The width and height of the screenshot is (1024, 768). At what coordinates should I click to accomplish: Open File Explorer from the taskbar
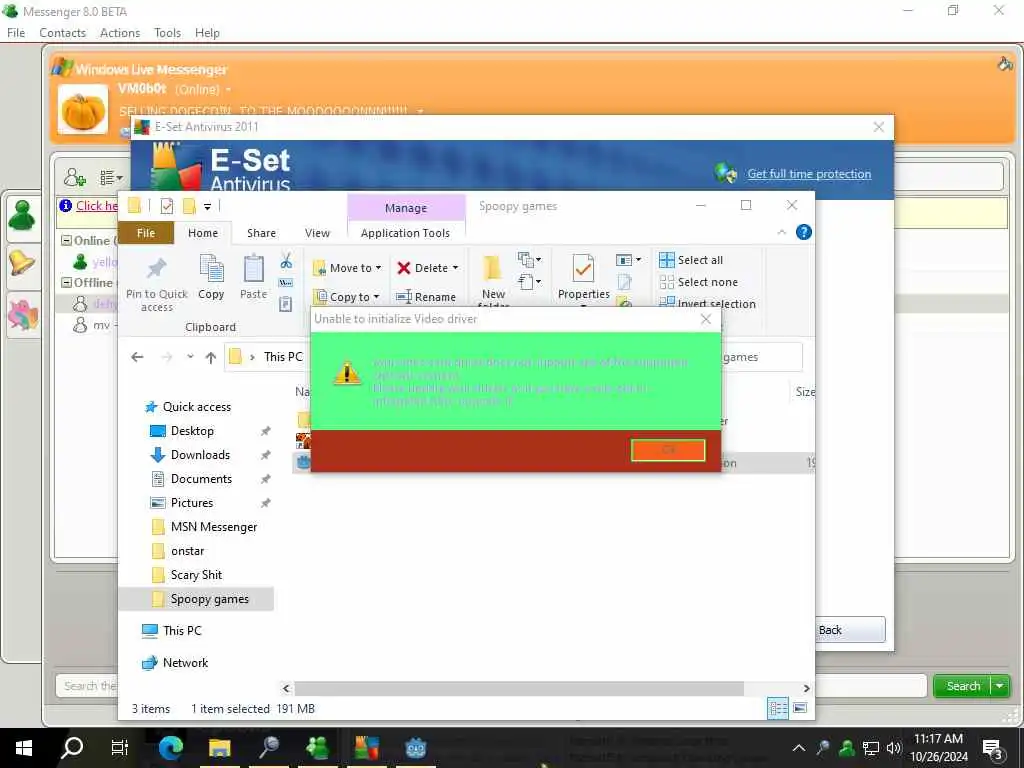click(x=219, y=747)
